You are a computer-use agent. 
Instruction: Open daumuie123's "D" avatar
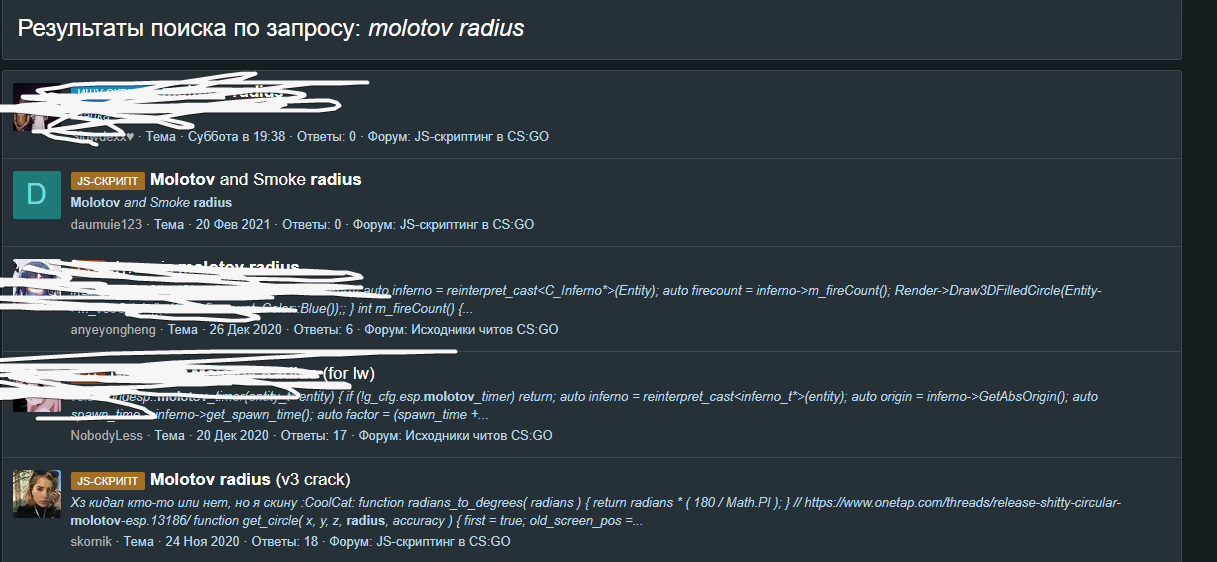pyautogui.click(x=37, y=194)
